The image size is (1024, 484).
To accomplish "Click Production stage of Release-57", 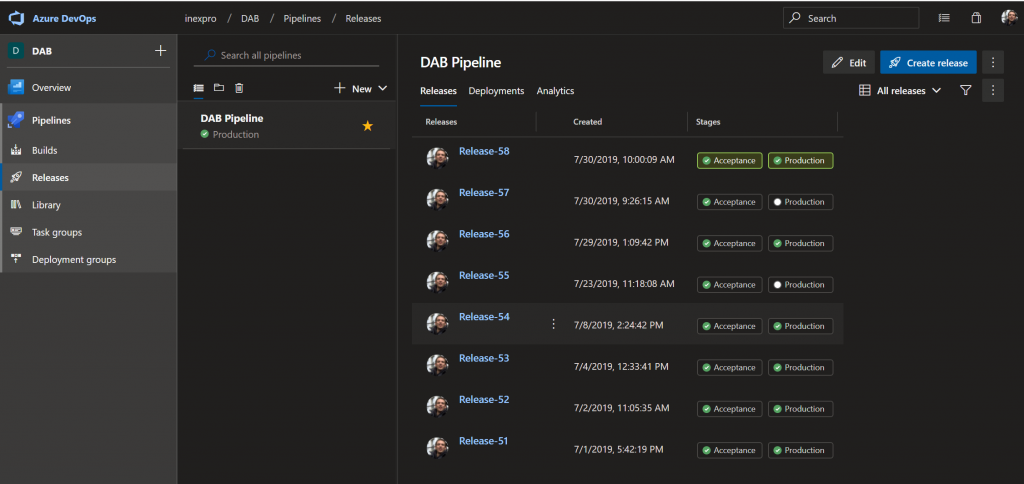I will point(801,202).
